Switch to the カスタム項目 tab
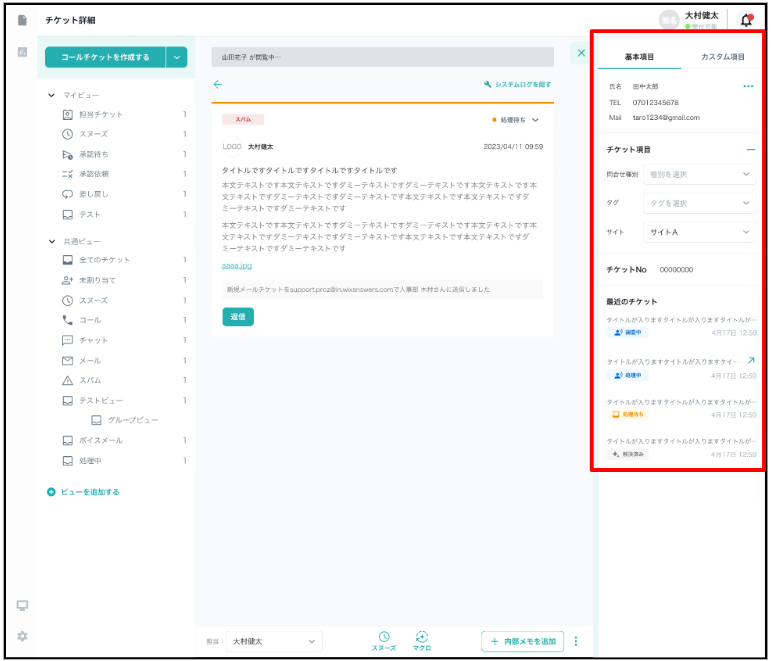 click(722, 57)
